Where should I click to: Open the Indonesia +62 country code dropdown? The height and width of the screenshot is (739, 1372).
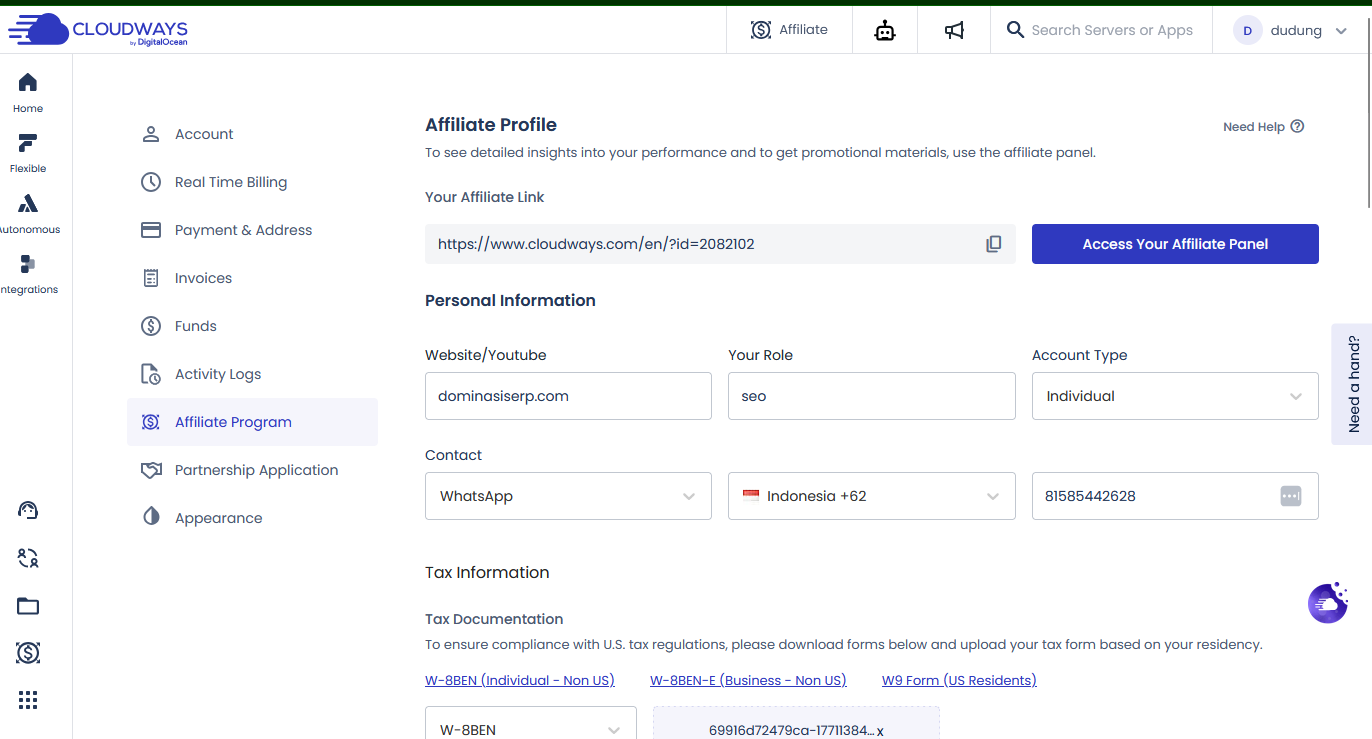[872, 496]
